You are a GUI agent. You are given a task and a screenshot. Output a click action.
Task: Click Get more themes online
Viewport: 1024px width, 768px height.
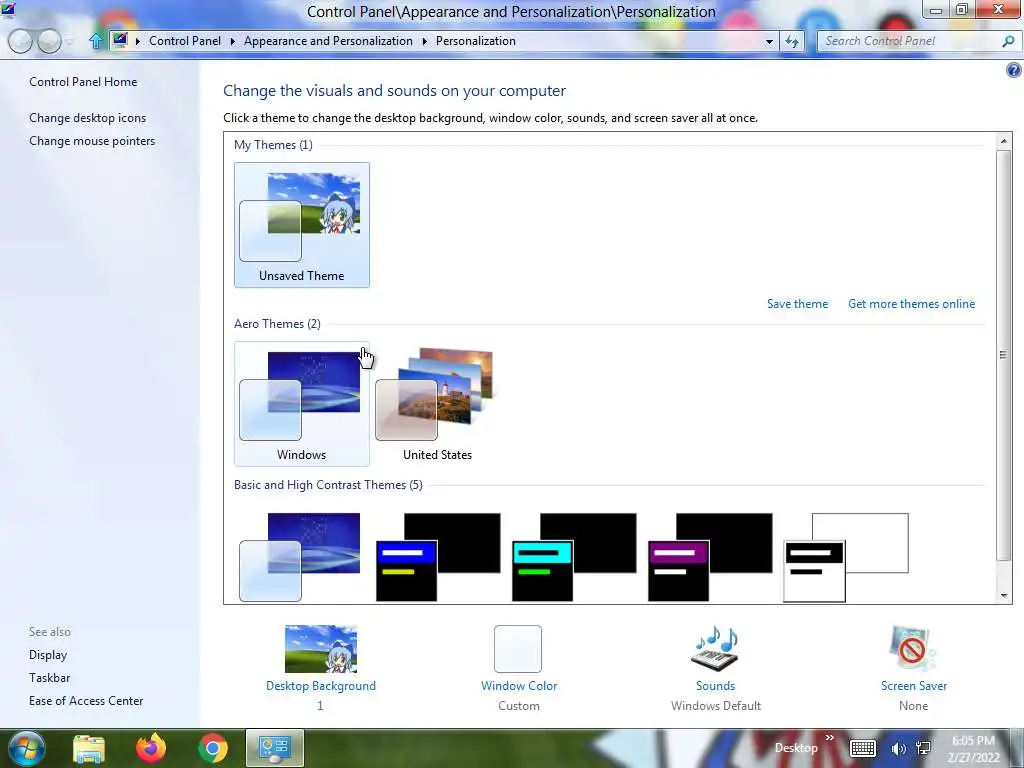pyautogui.click(x=911, y=304)
